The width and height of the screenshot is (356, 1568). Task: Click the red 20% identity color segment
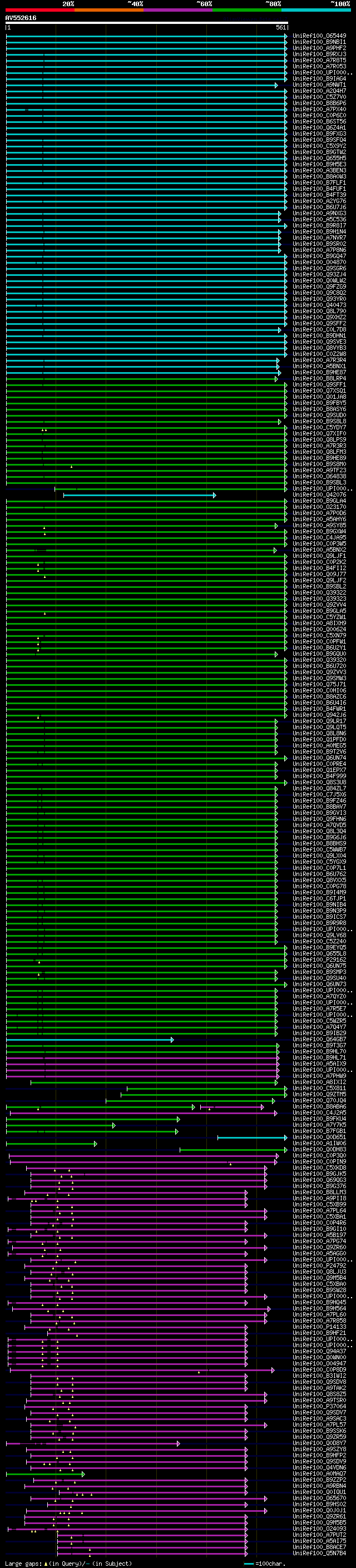[39, 10]
